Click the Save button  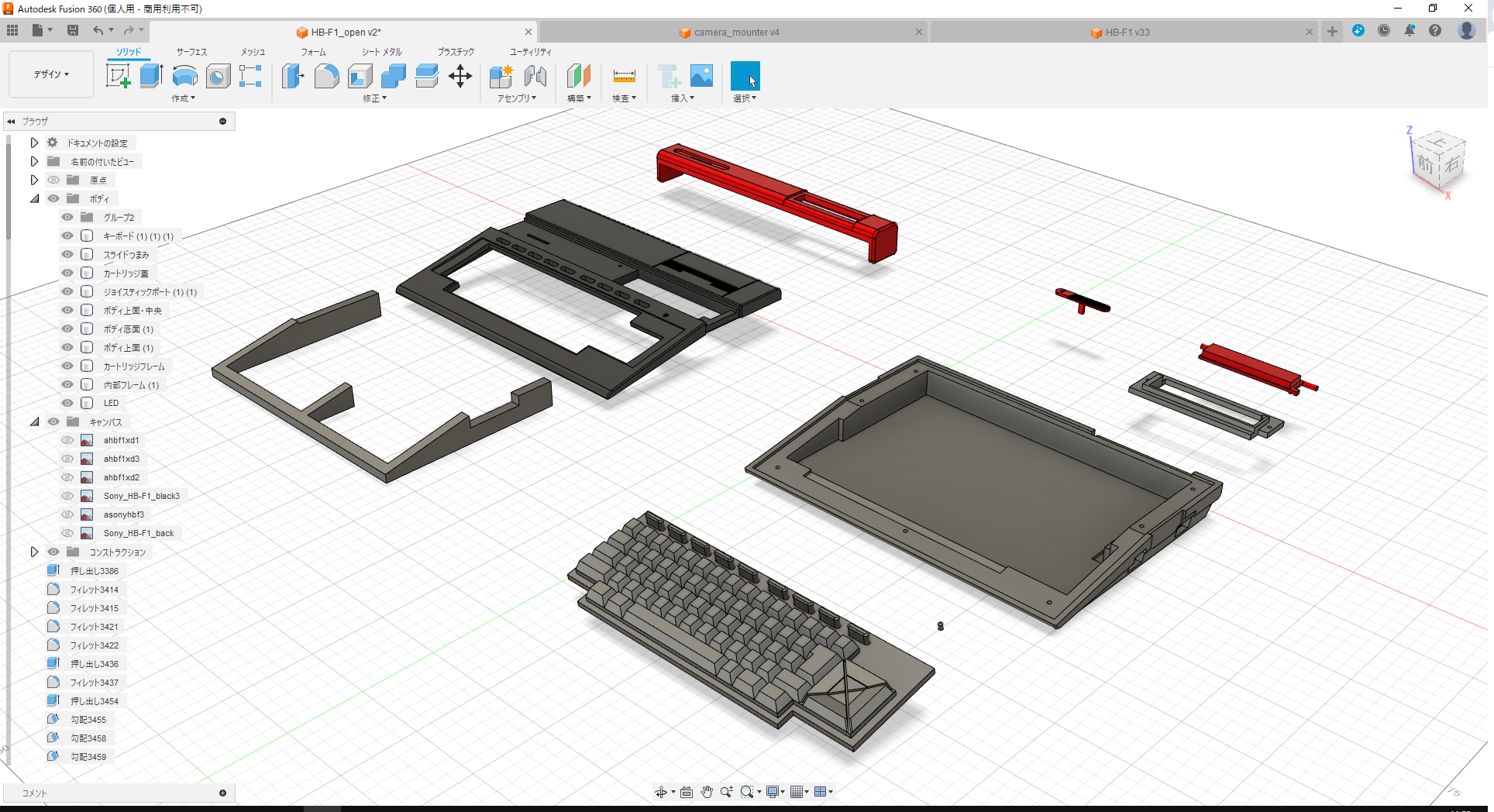(x=73, y=30)
